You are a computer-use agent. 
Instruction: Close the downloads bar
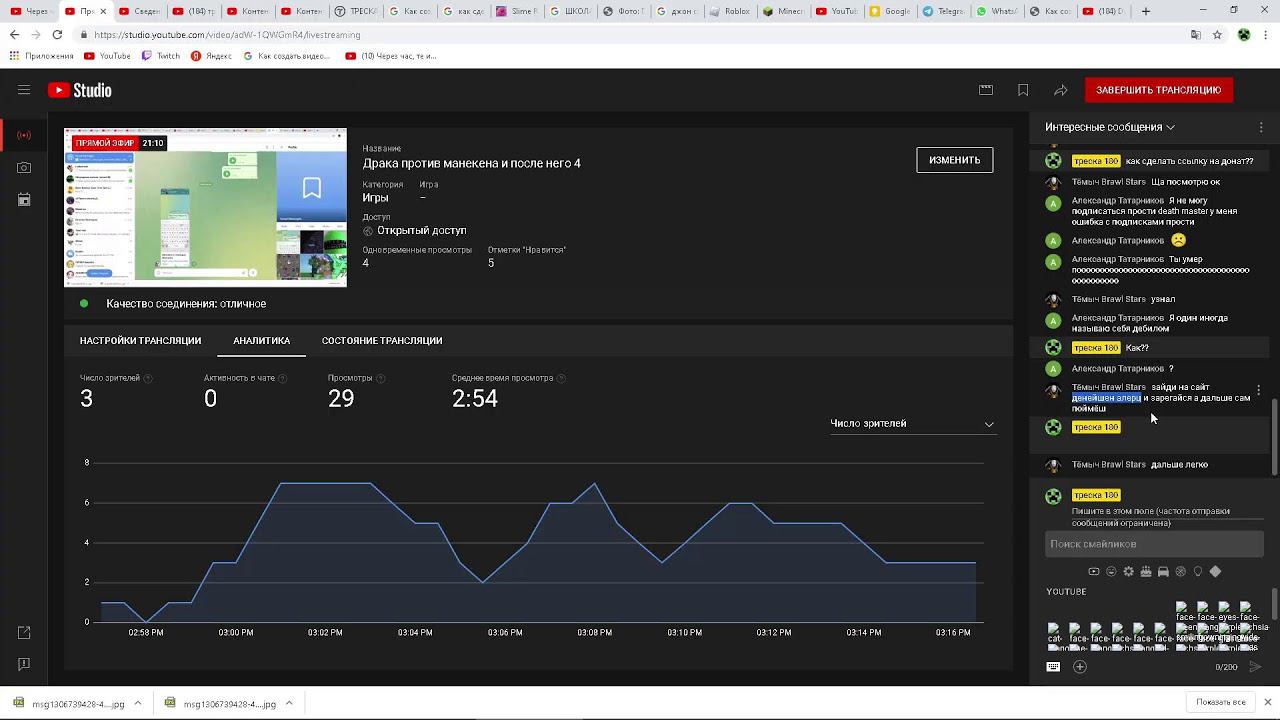point(1267,702)
